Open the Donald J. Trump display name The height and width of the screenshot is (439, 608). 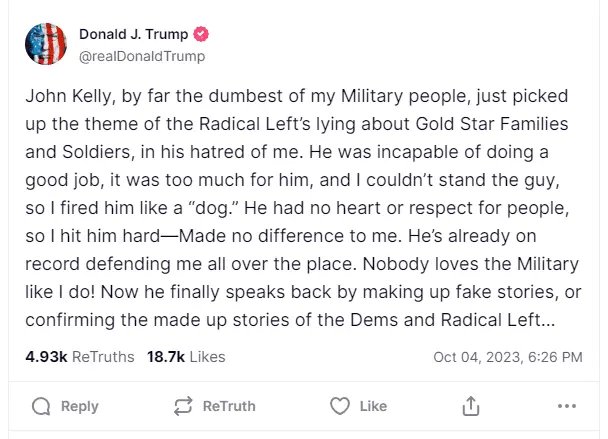pyautogui.click(x=139, y=36)
